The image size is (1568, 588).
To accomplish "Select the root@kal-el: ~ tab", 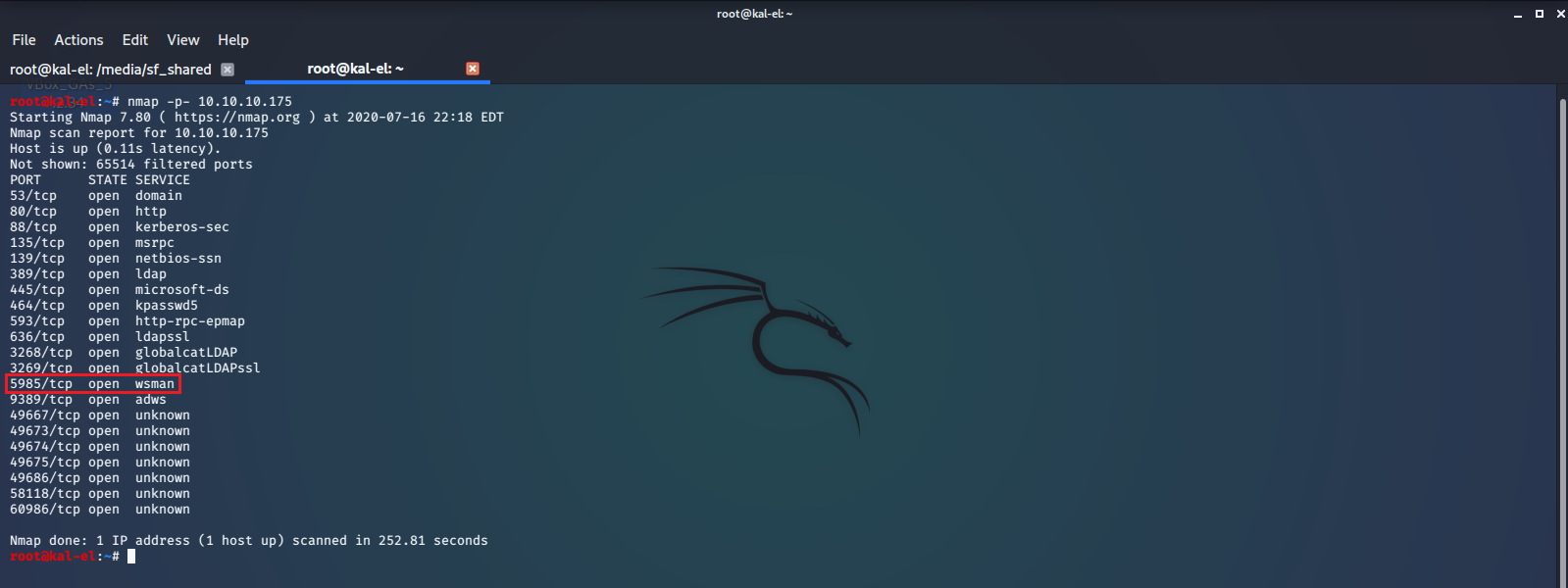I will pos(355,69).
